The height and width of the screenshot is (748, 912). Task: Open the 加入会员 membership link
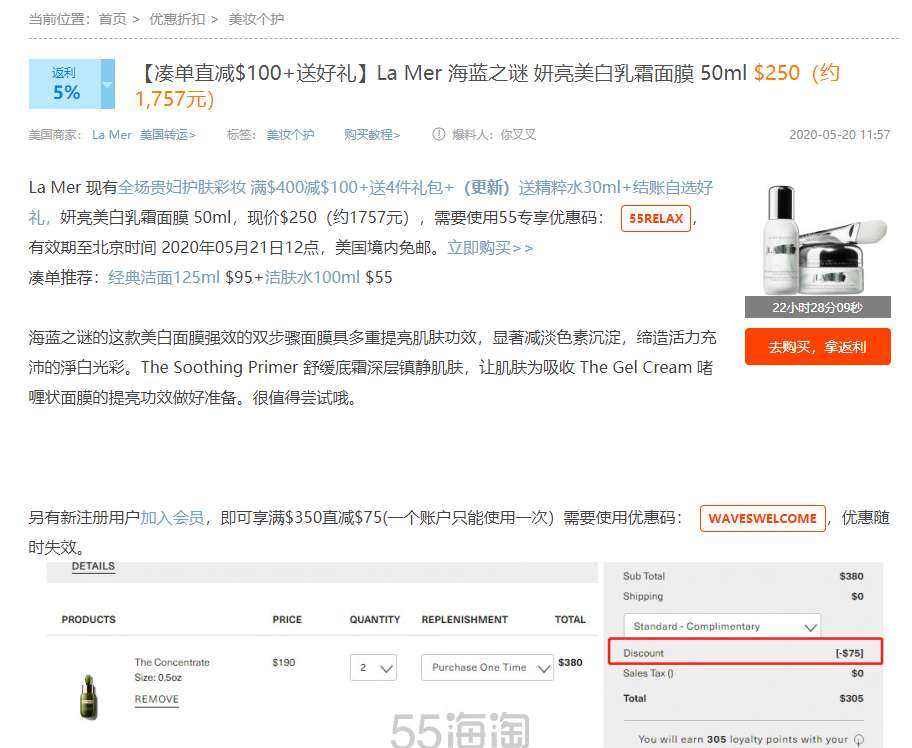click(x=172, y=517)
